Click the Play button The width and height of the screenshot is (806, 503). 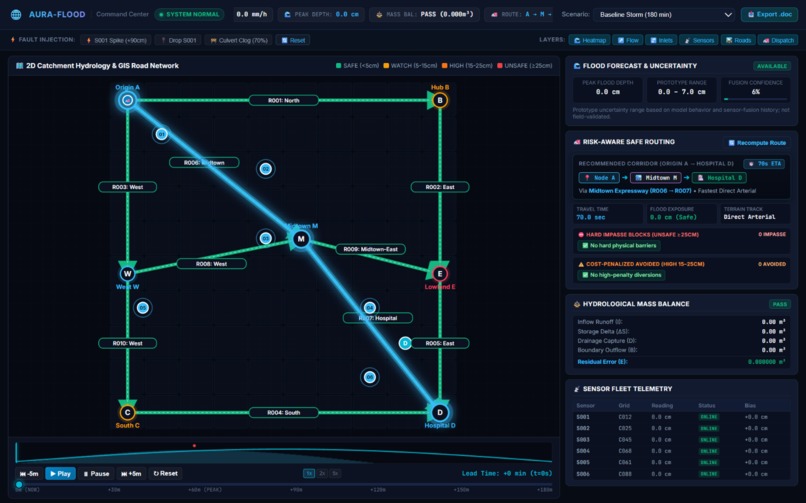point(61,473)
